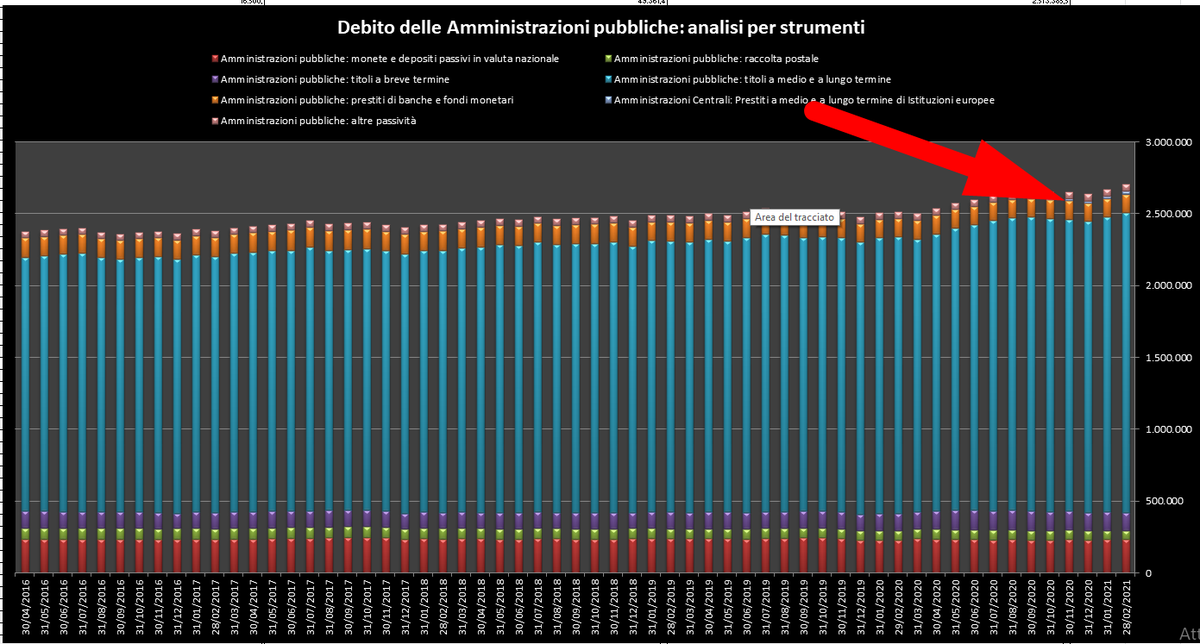1200x644 pixels.
Task: Click the date label 30/04/2016
Action: [x=27, y=608]
